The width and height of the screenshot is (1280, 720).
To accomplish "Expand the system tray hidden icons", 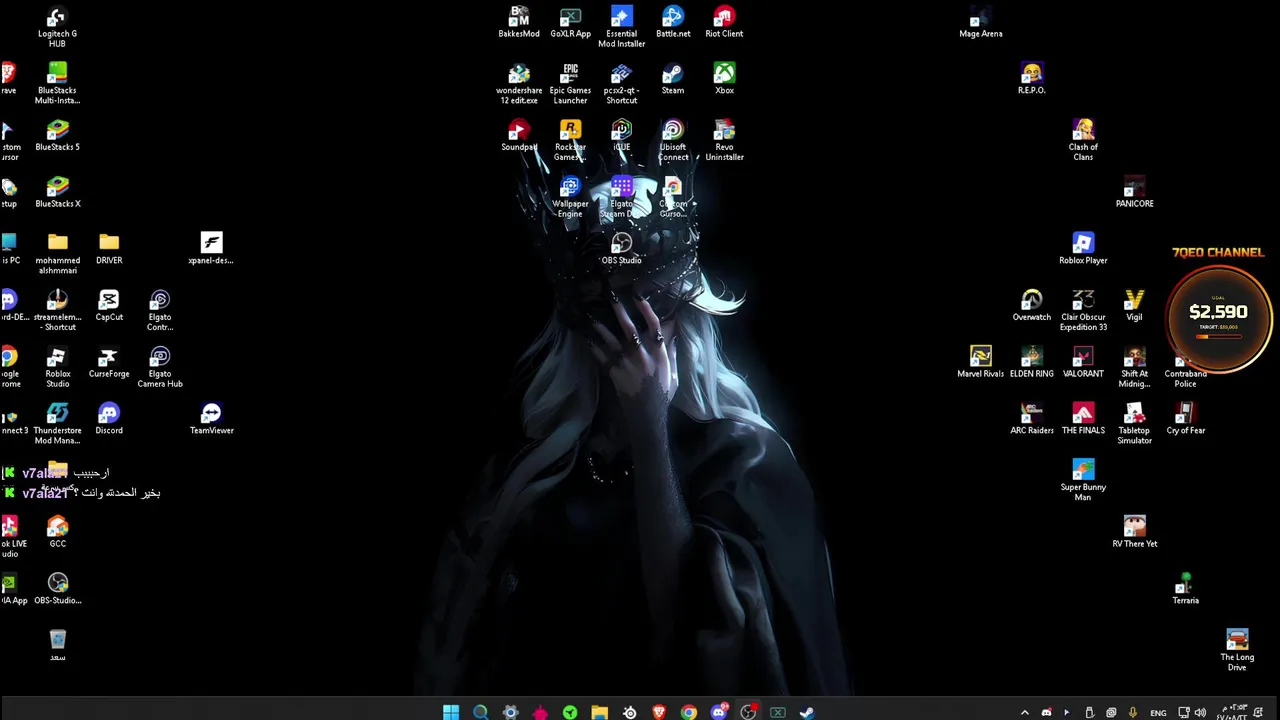I will click(1024, 712).
